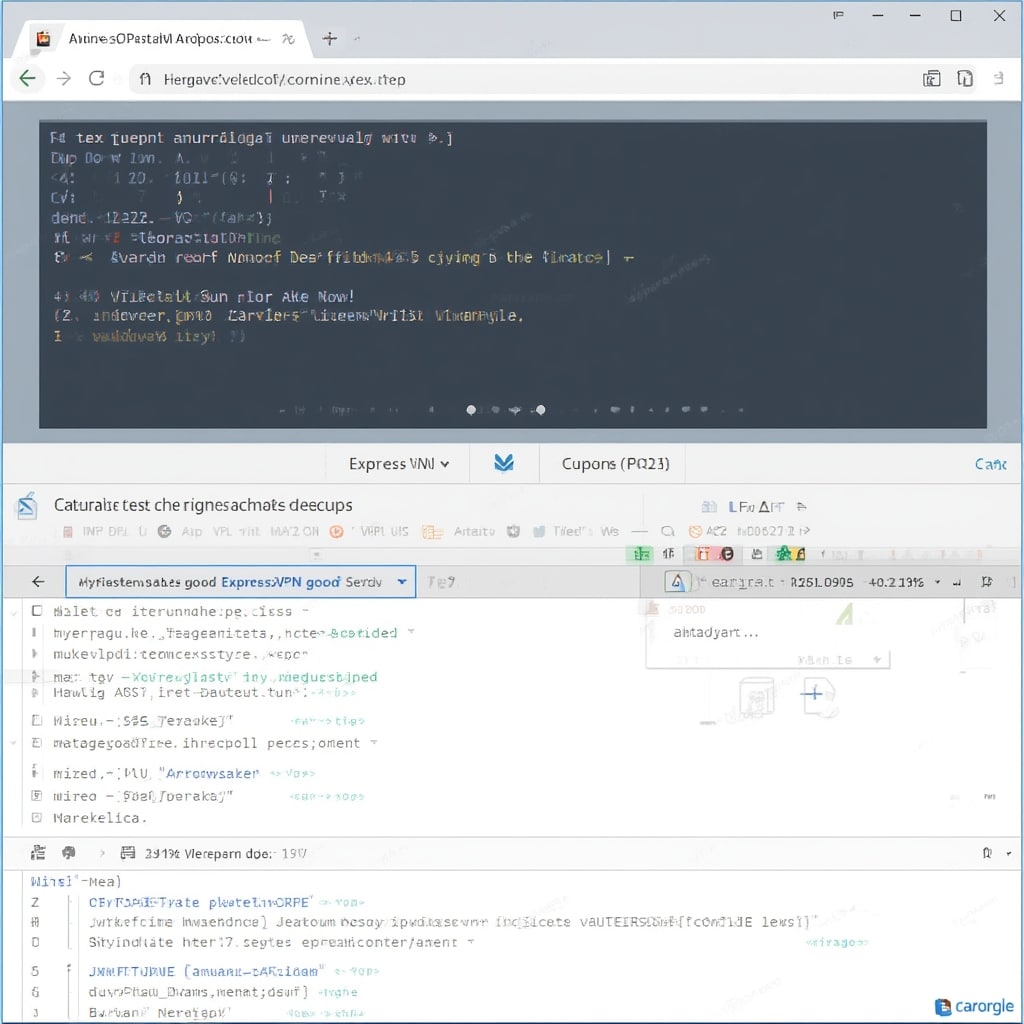Tick the checkbox beside 'Marekelica'

37,817
